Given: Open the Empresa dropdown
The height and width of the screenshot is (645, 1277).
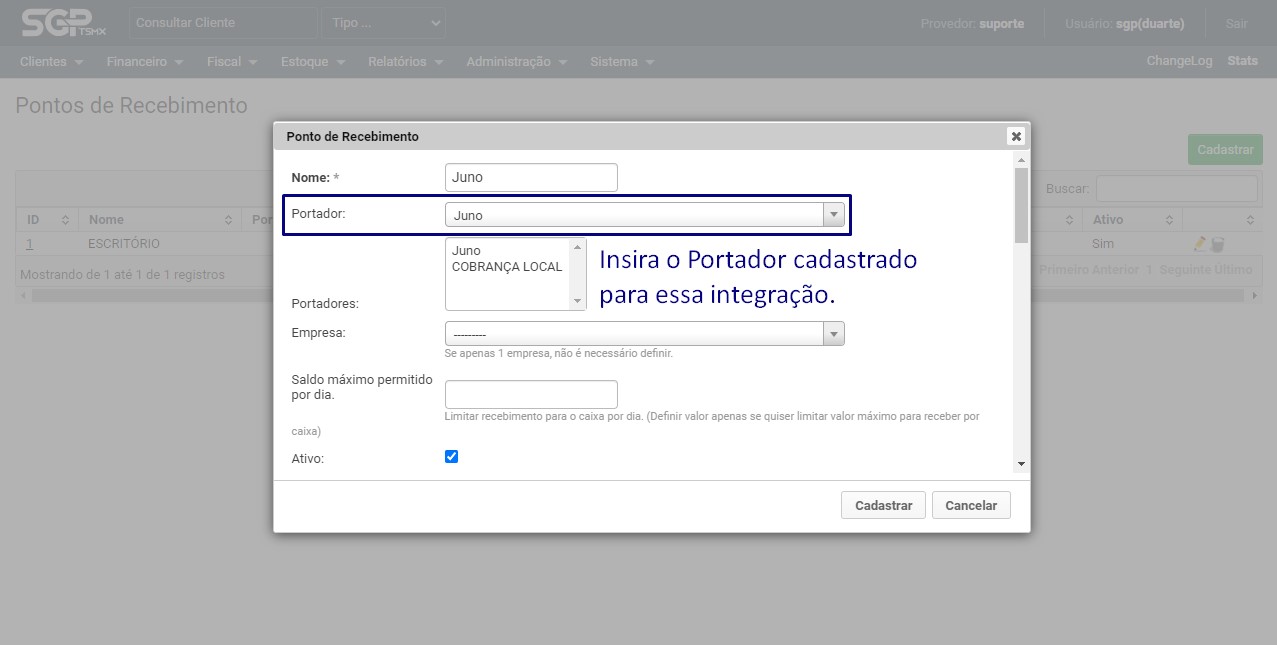Looking at the screenshot, I should pyautogui.click(x=645, y=334).
